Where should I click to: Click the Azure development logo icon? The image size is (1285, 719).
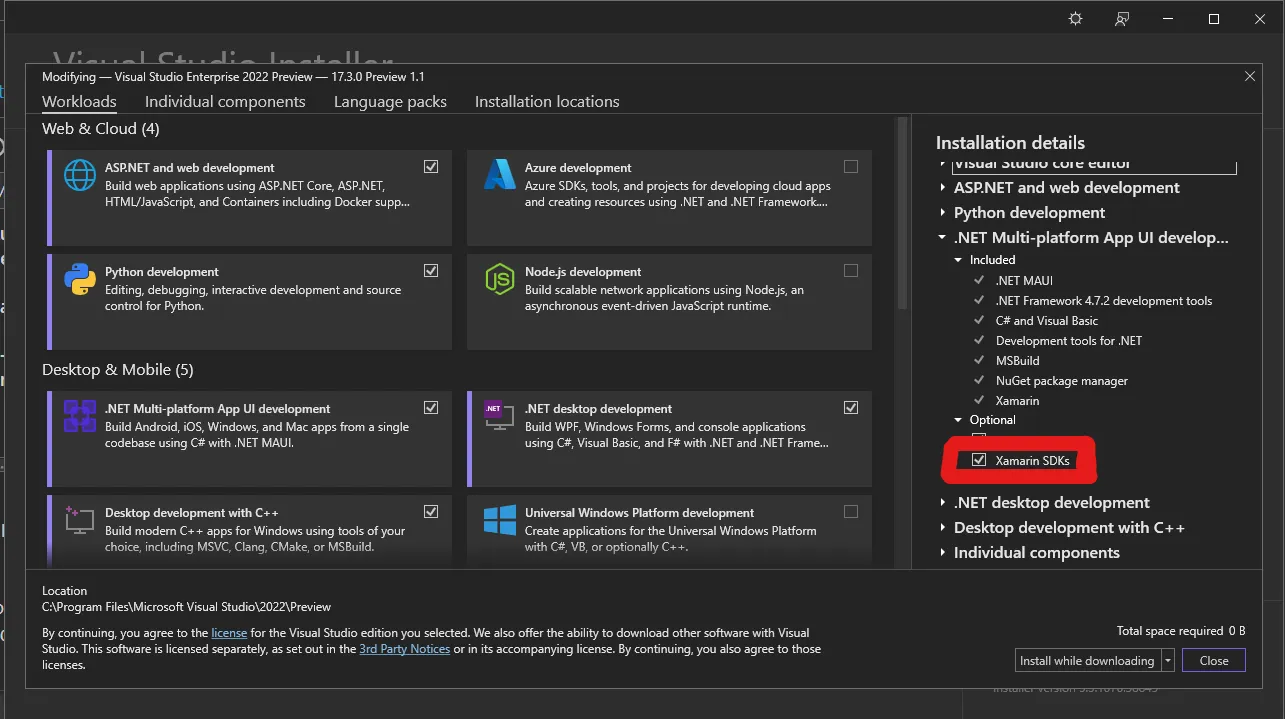500,175
